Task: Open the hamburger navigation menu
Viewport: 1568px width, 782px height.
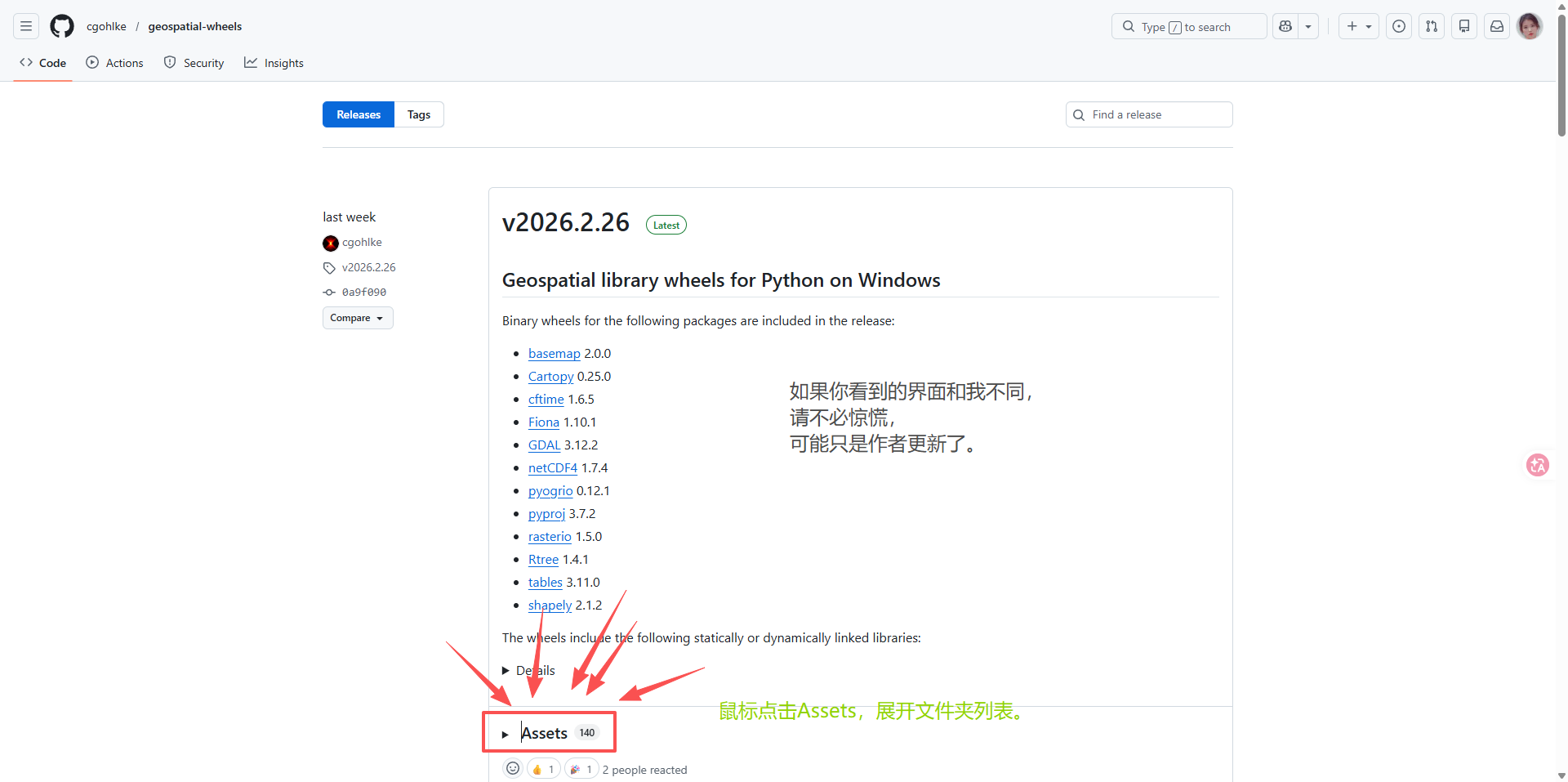Action: coord(26,26)
